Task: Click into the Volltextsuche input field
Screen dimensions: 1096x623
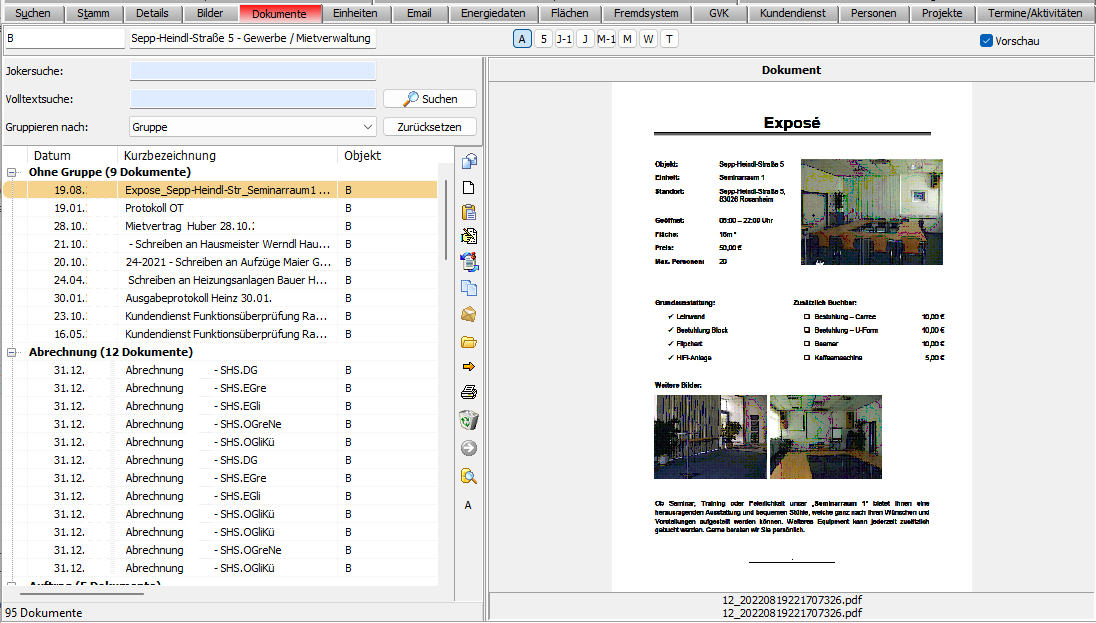Action: point(252,99)
